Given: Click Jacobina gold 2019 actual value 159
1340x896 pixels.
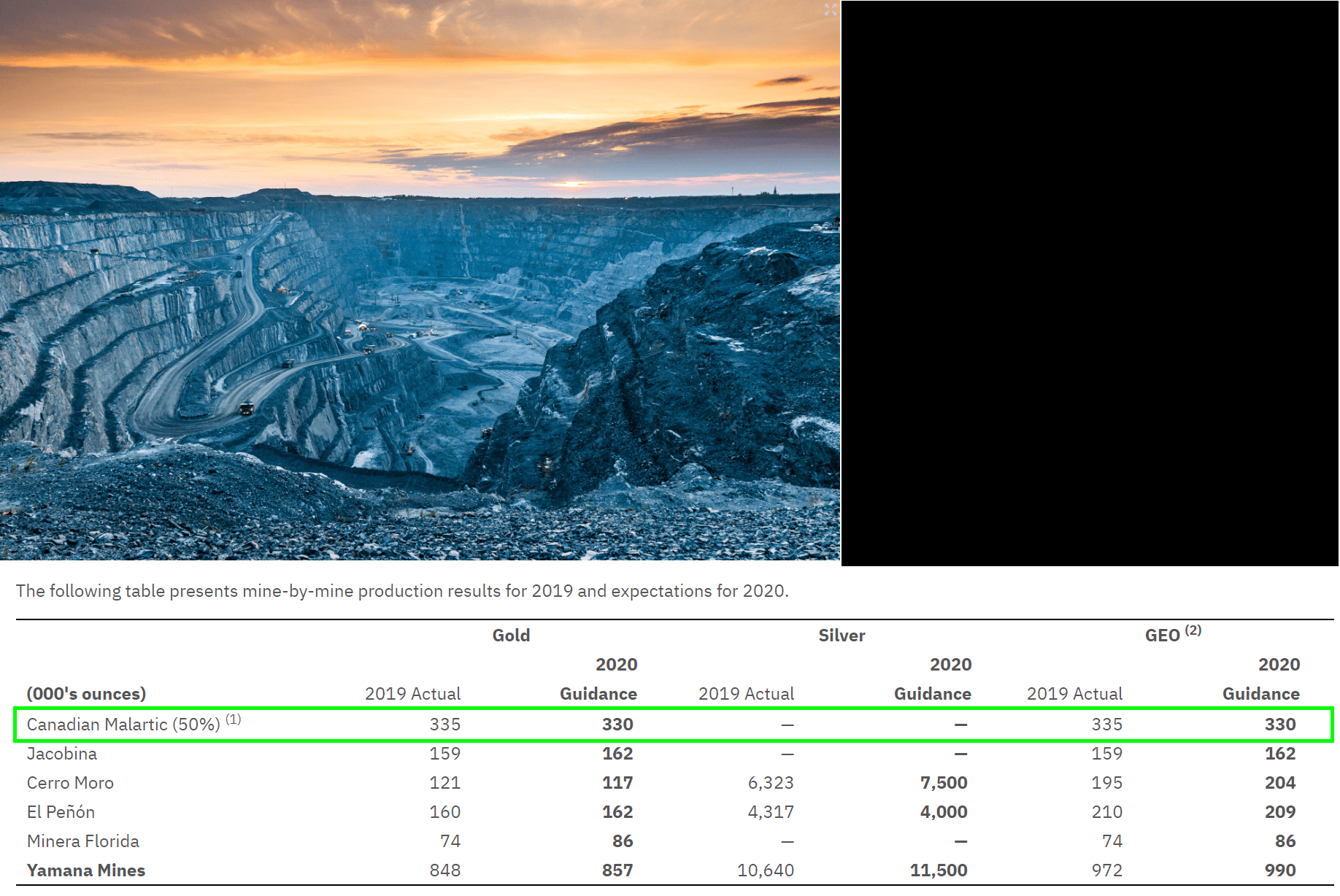Looking at the screenshot, I should click(x=444, y=754).
